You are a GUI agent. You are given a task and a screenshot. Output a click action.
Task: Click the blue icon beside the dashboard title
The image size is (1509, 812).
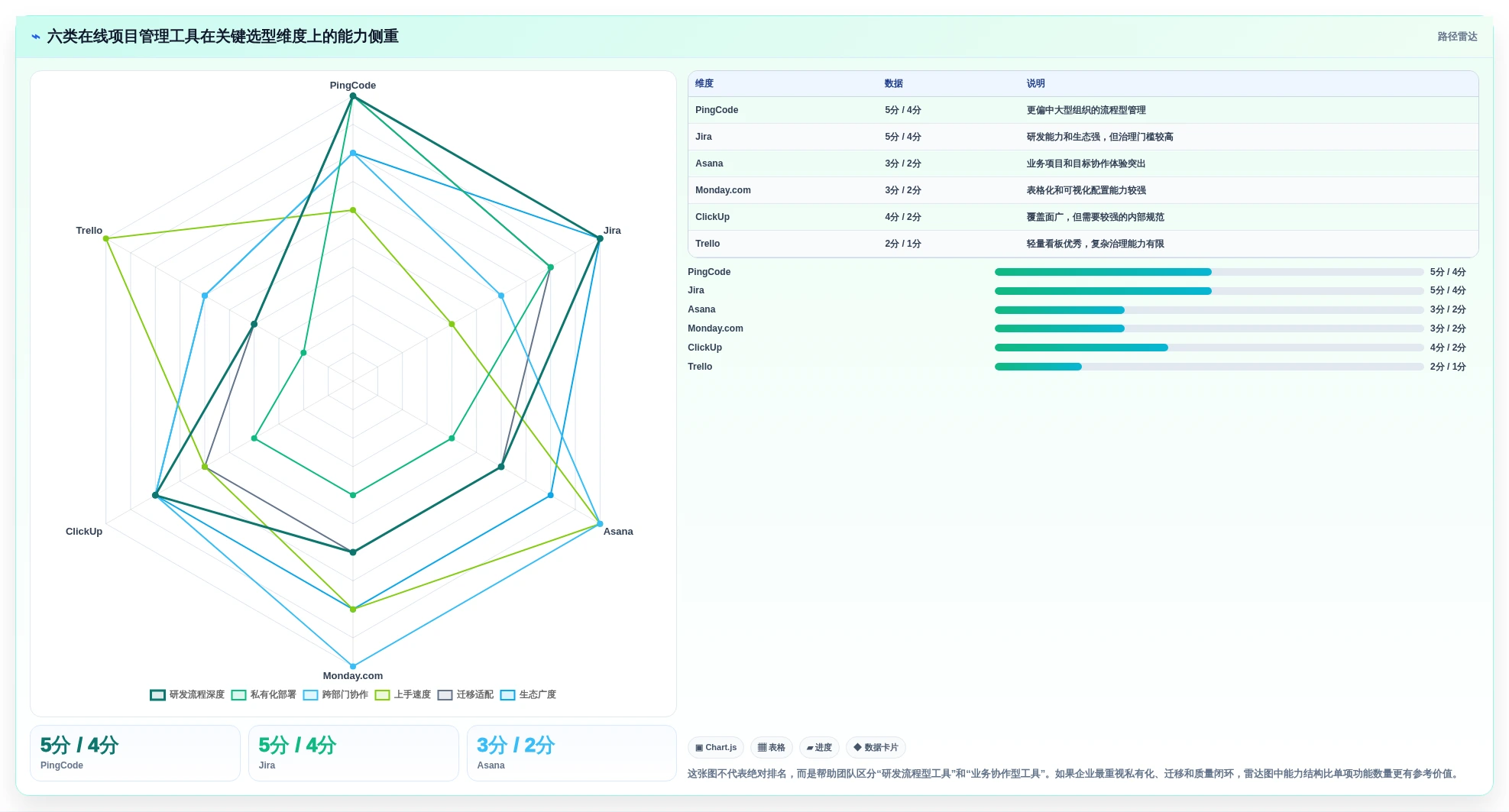35,37
